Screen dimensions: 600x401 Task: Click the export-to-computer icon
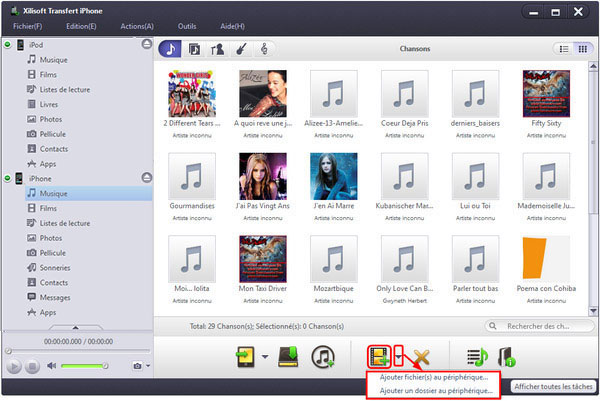(x=288, y=357)
